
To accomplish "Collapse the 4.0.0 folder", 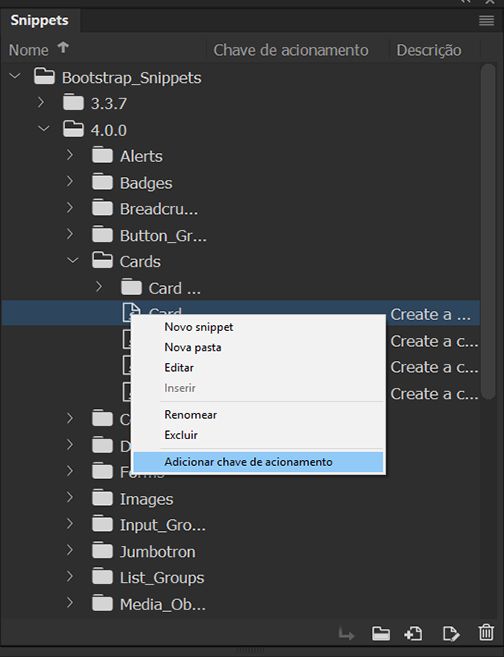I will [44, 129].
